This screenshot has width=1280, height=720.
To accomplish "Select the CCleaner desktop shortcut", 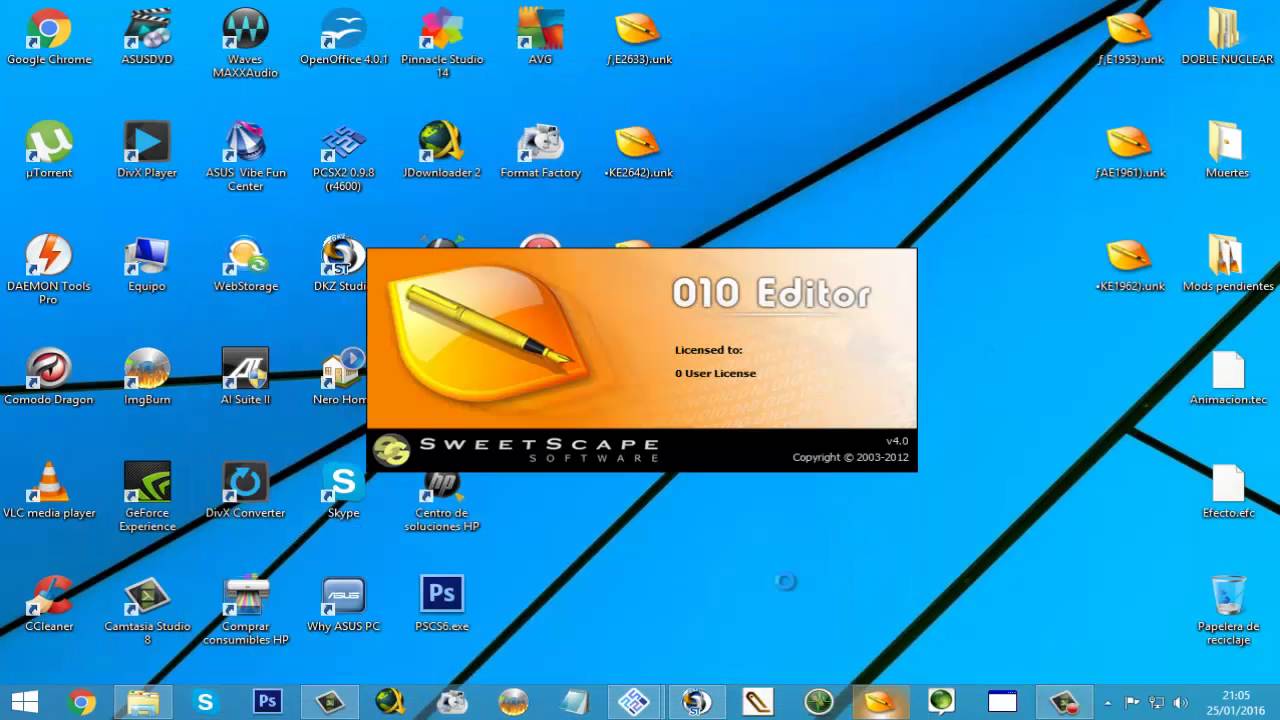I will pos(49,603).
